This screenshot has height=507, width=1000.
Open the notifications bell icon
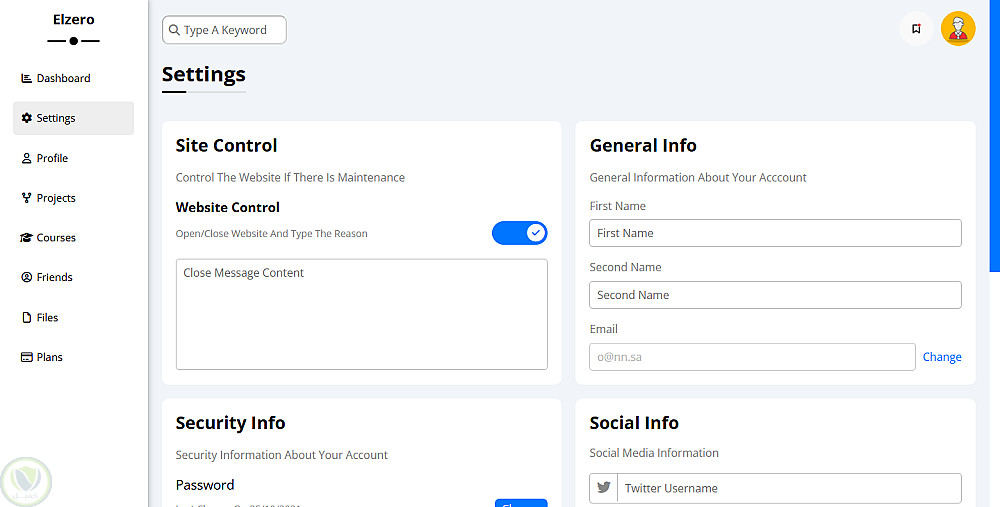916,29
